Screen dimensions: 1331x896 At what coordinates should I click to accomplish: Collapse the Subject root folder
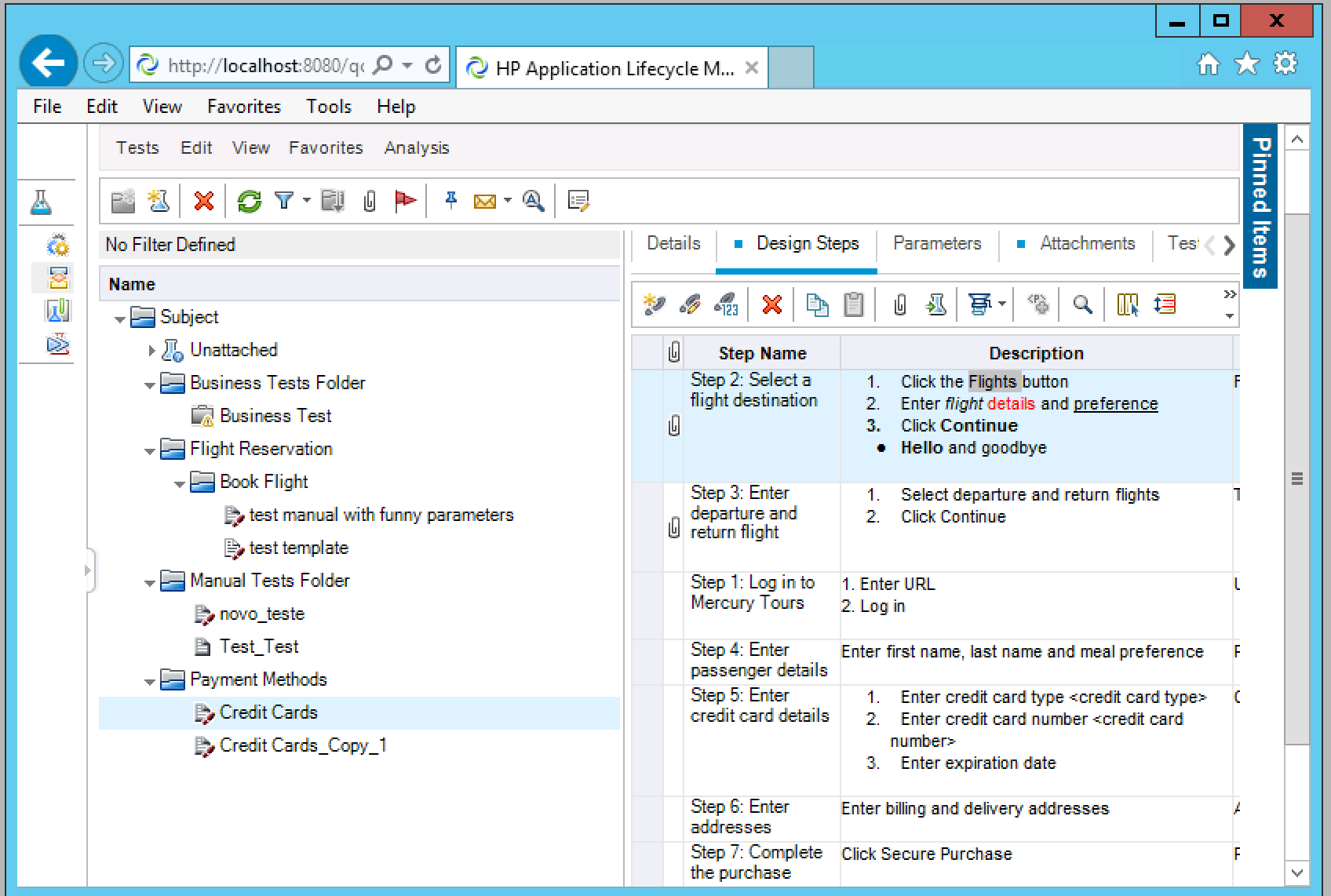tap(120, 319)
